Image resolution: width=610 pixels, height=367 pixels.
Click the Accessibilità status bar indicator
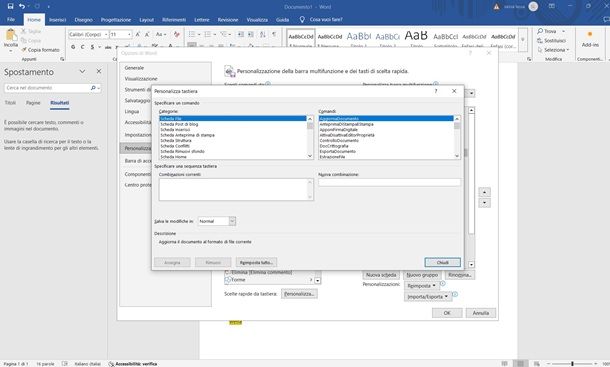pos(133,364)
